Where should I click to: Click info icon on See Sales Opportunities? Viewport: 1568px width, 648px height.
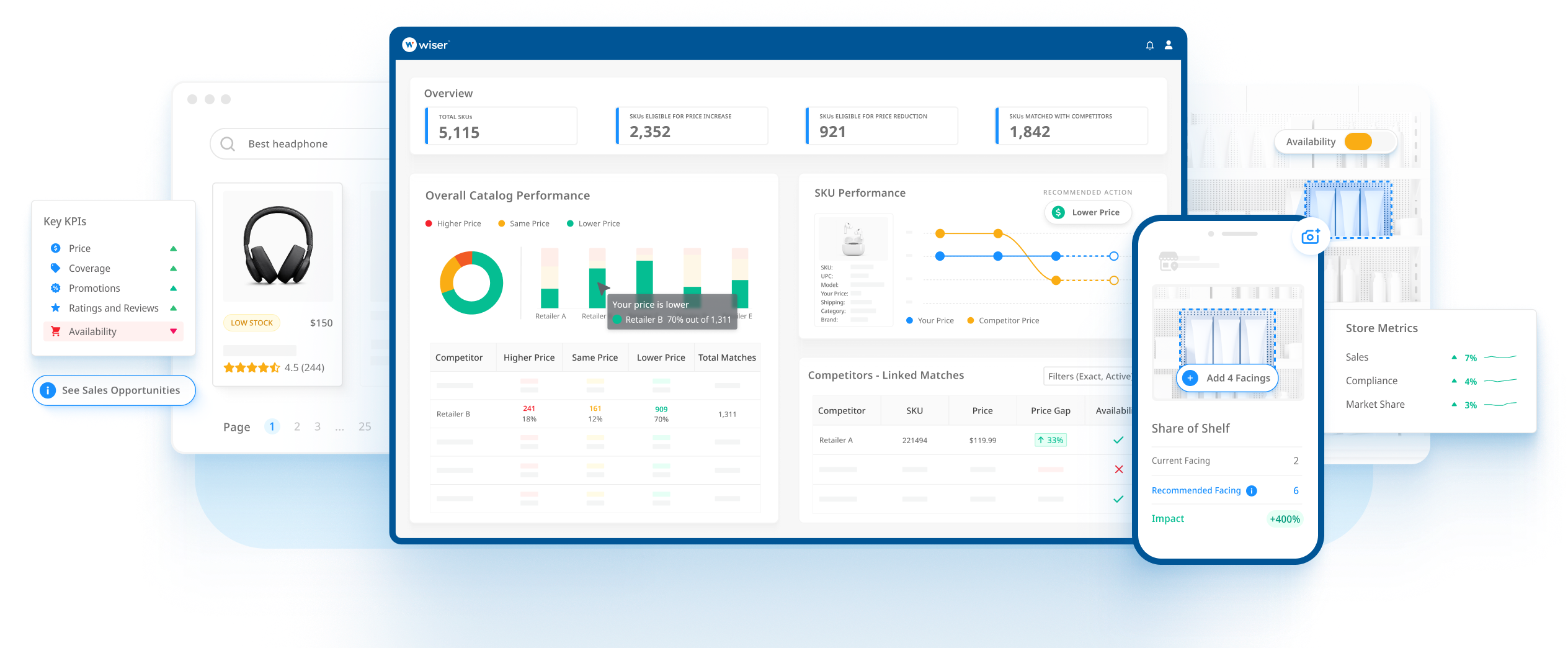pos(48,390)
